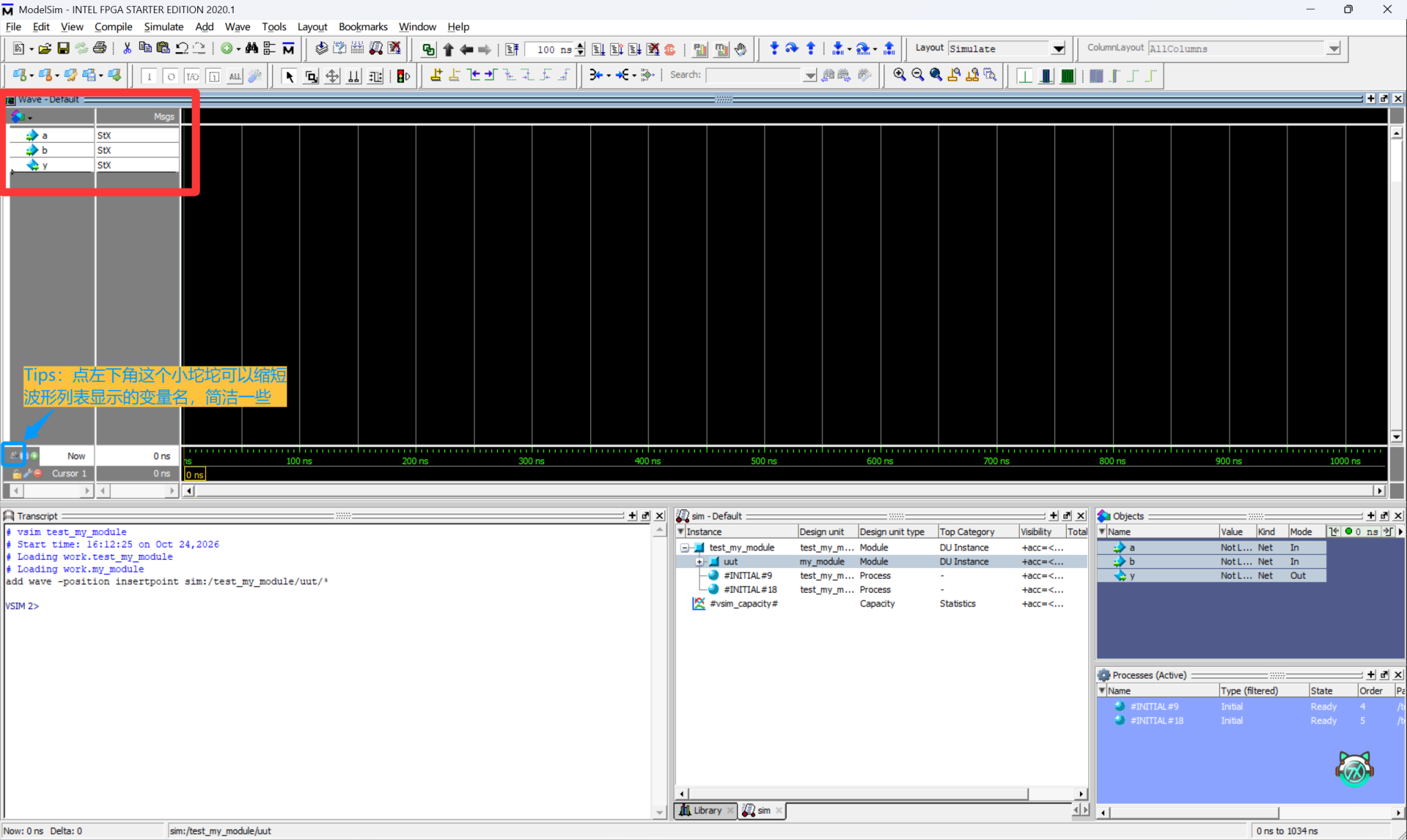Screen dimensions: 1407x840
Task: Click the Find binoculars icon
Action: (x=251, y=49)
